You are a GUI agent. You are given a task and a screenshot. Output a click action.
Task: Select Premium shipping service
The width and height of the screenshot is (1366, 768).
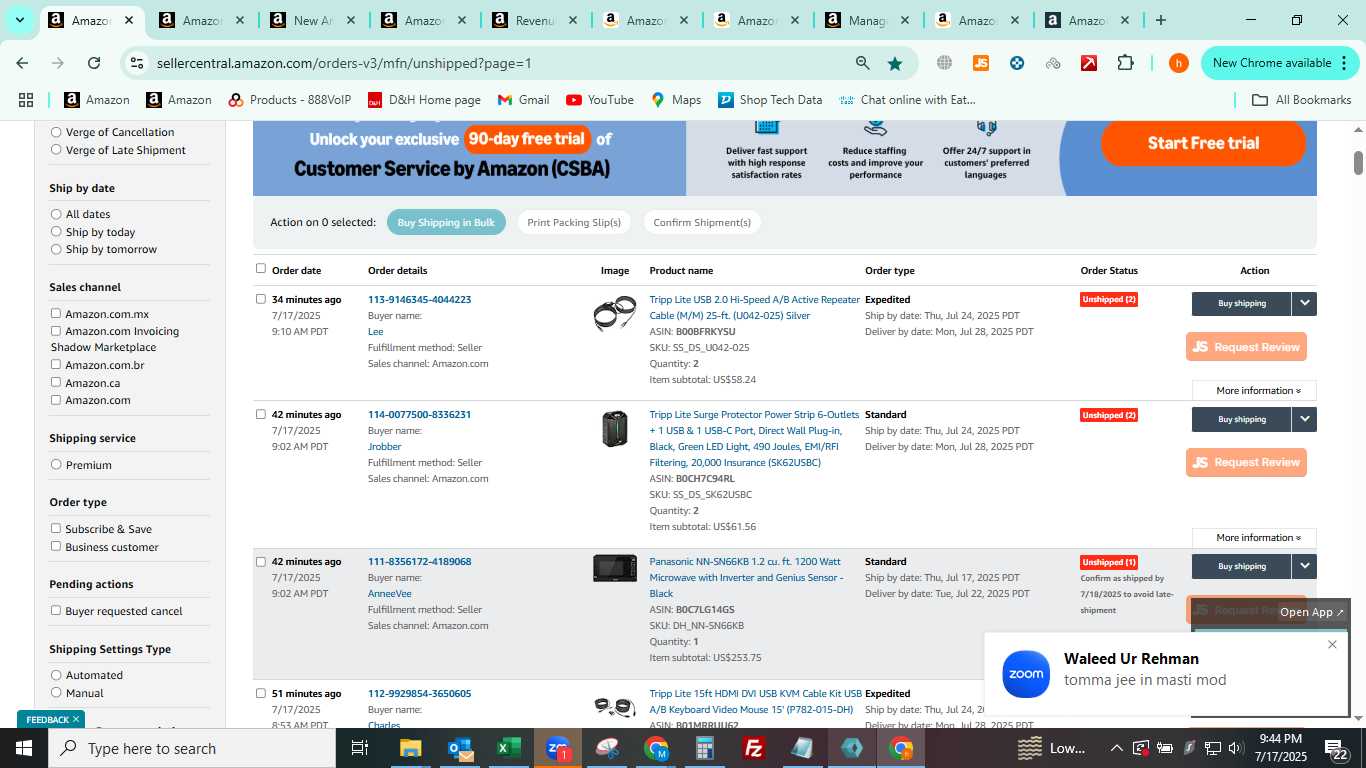56,465
